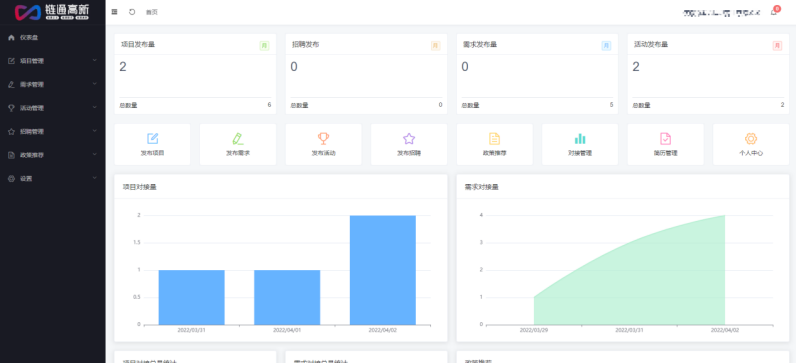Screen dimensions: 796x363
Task: Open 政策推荐 shortcut via yellow document icon
Action: (494, 138)
